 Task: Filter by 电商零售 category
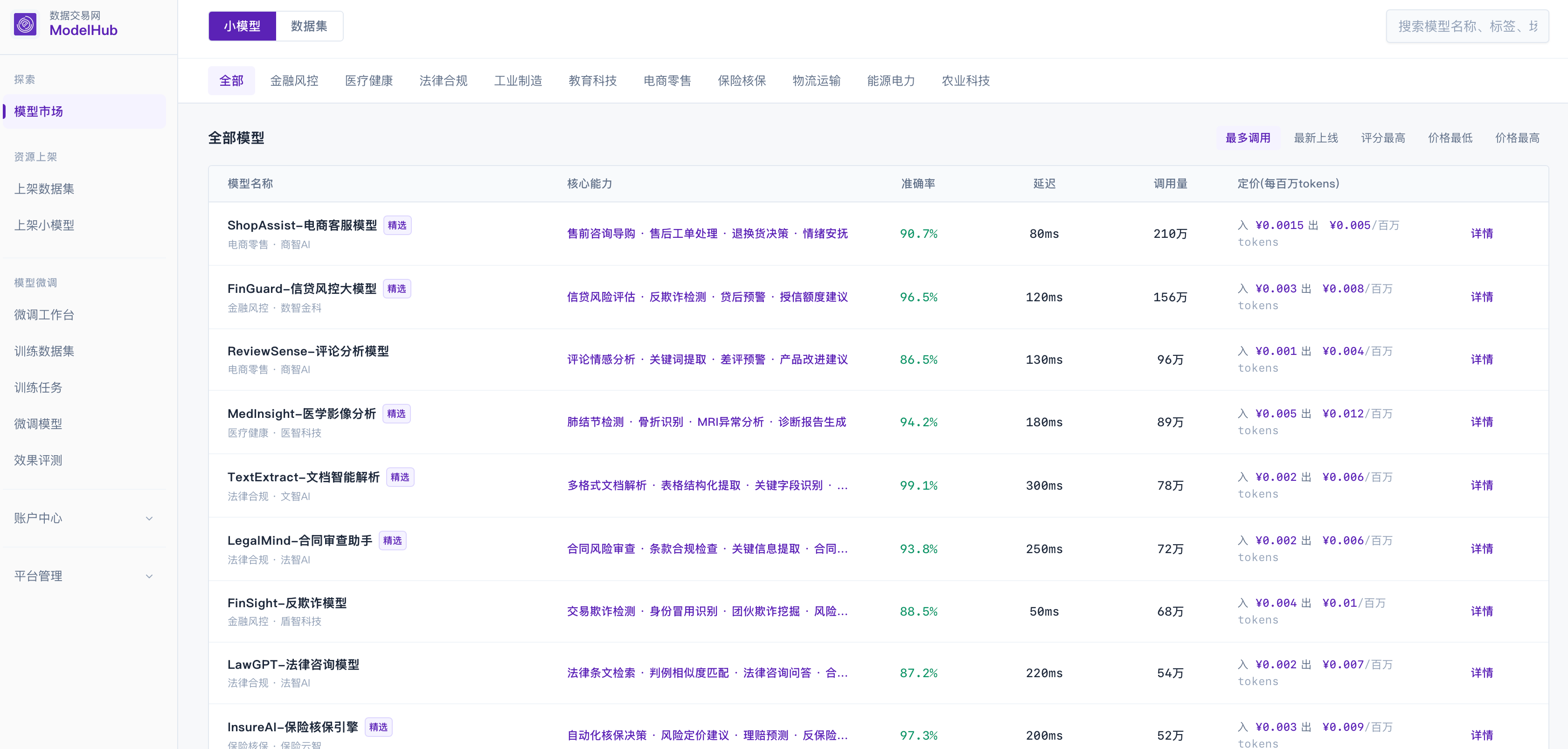(667, 81)
